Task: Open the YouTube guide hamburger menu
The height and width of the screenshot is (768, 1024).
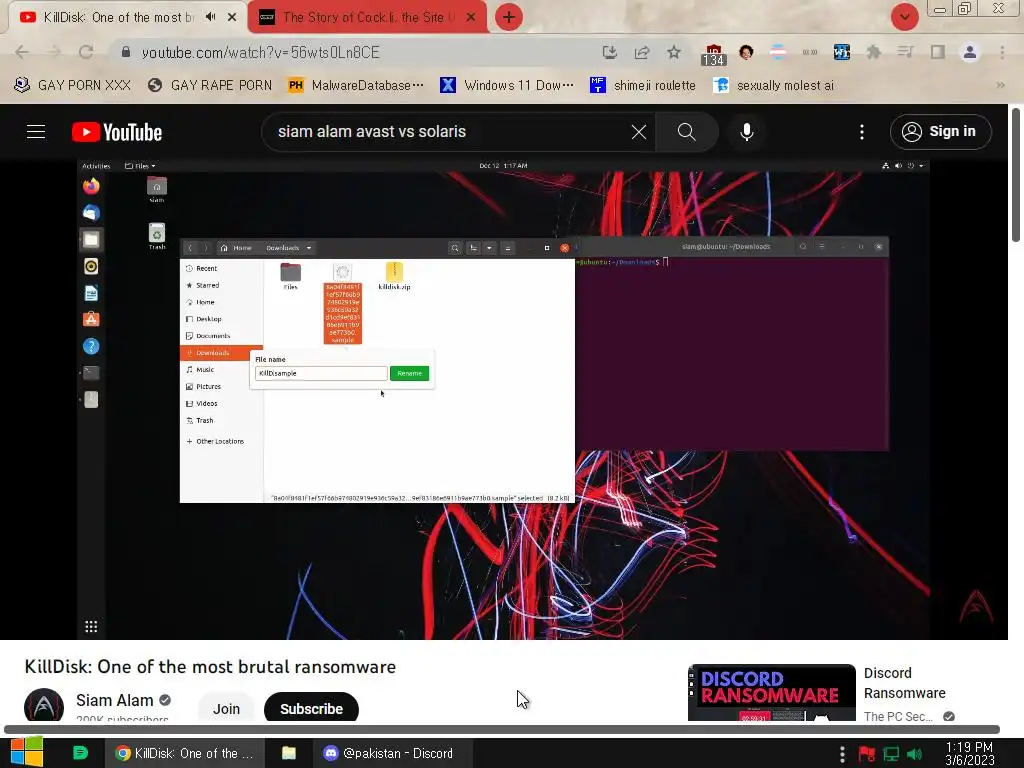Action: pos(36,132)
